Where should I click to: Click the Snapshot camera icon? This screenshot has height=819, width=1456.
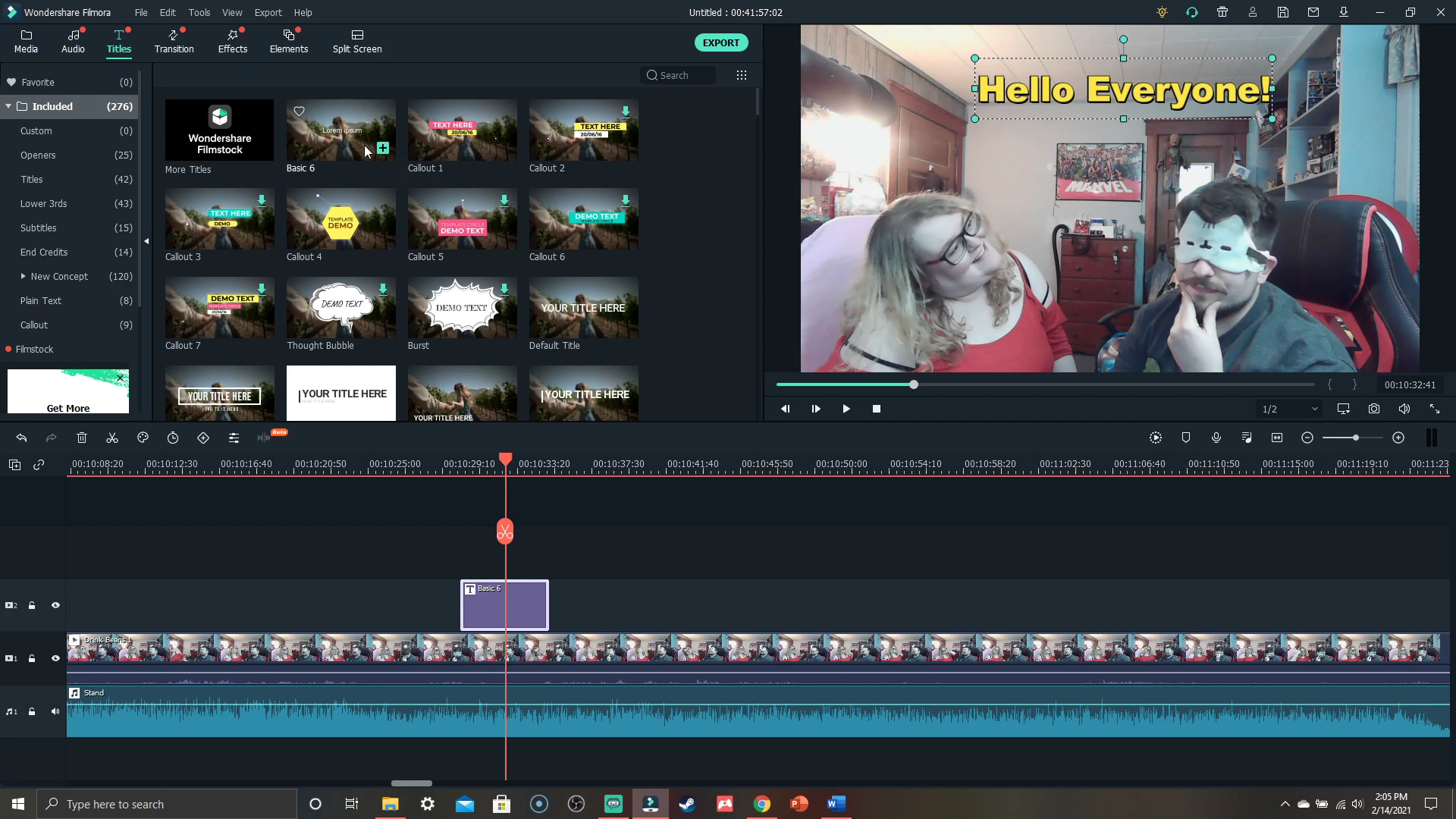click(1374, 409)
